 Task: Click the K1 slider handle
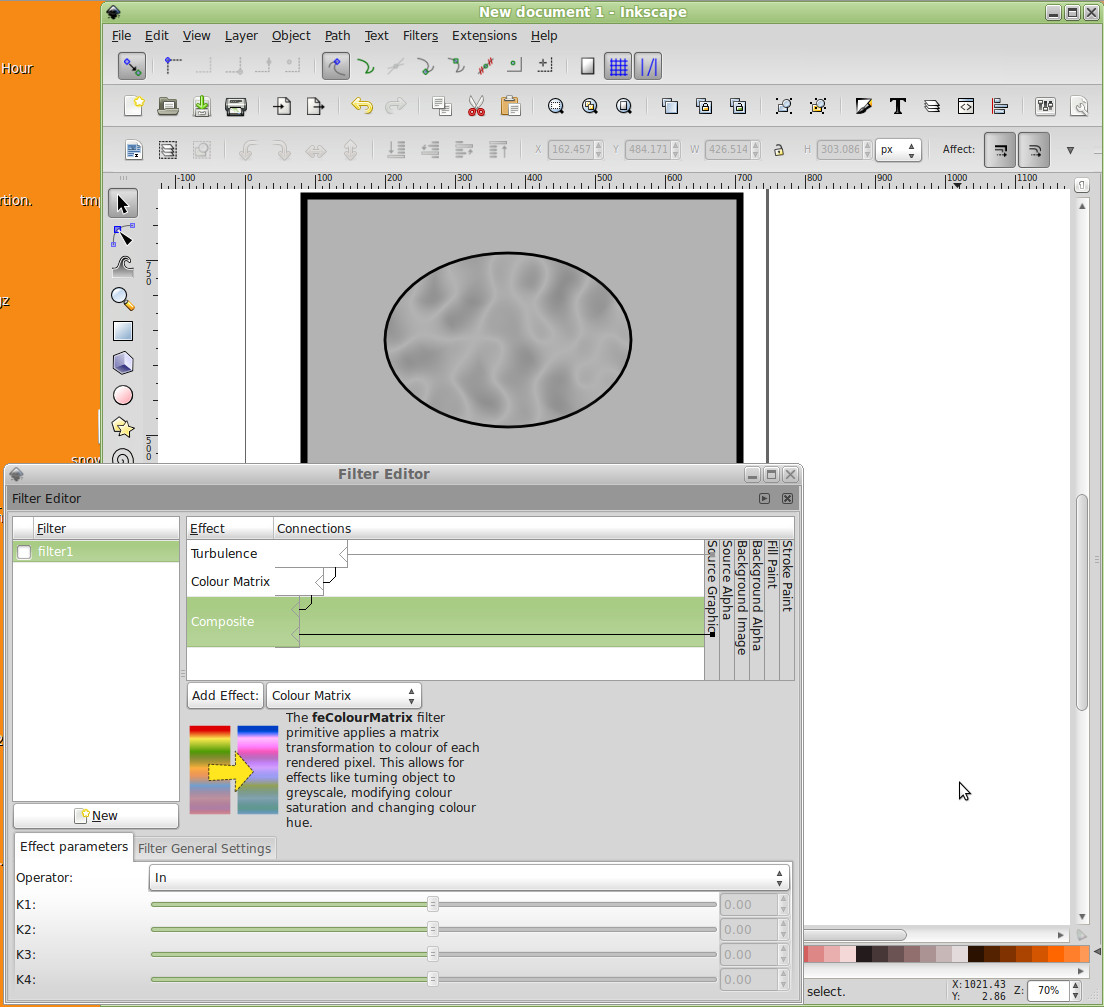(433, 905)
